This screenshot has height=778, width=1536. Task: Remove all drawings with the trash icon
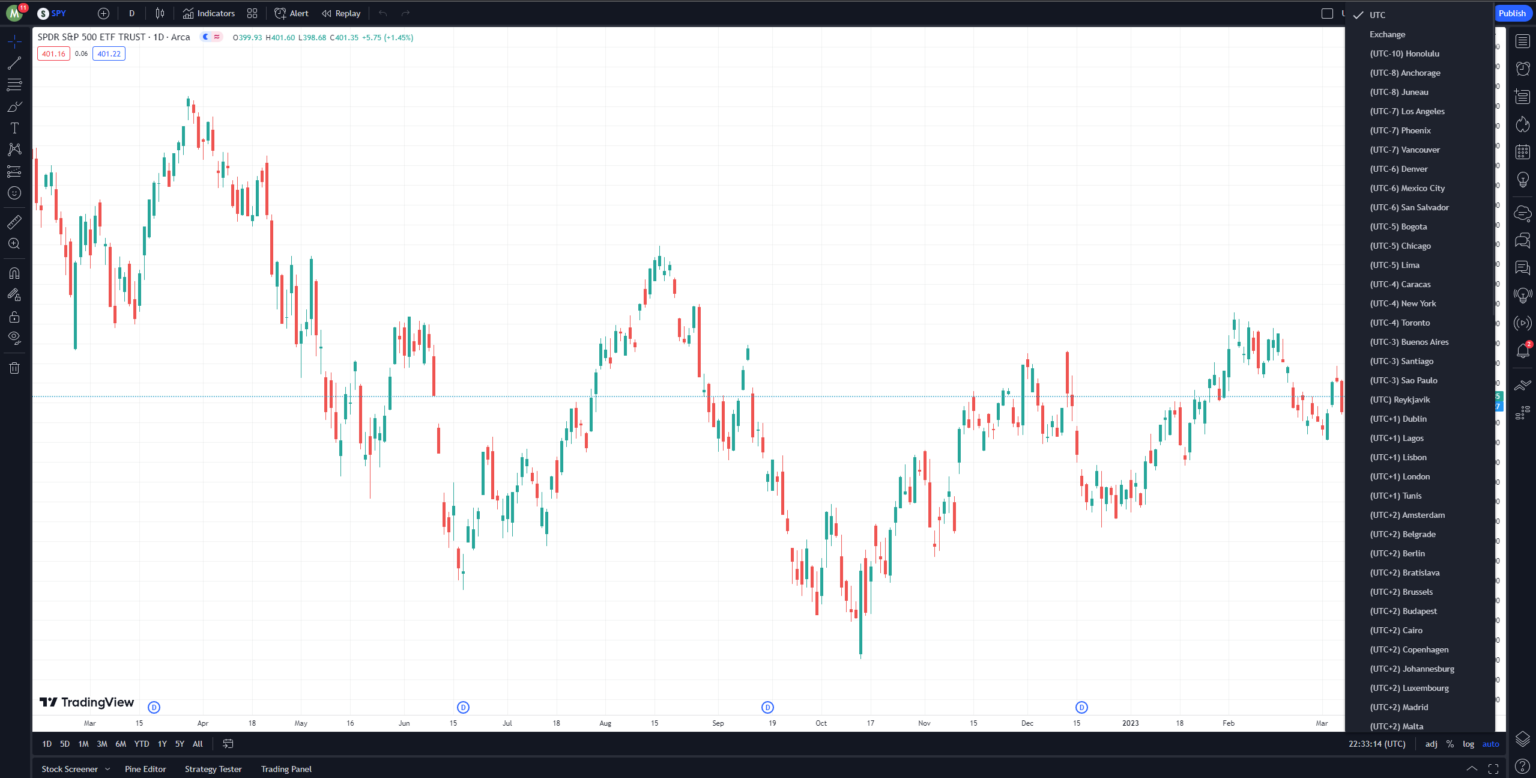pos(14,368)
